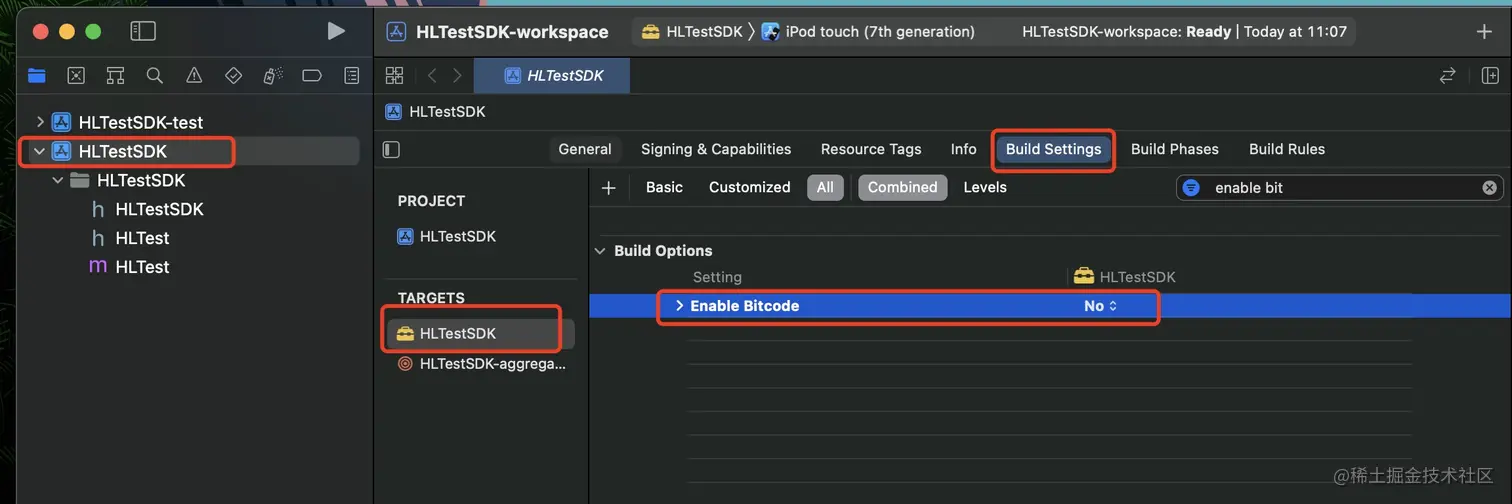Open the Project navigator folder icon
1512x504 pixels.
pos(37,75)
